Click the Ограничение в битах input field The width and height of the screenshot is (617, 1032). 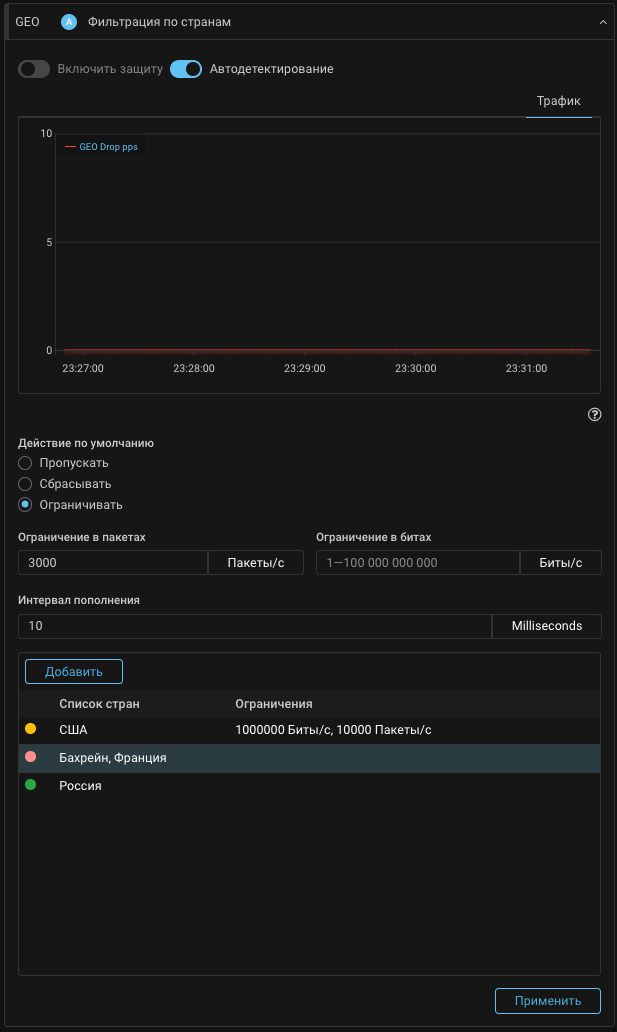417,563
